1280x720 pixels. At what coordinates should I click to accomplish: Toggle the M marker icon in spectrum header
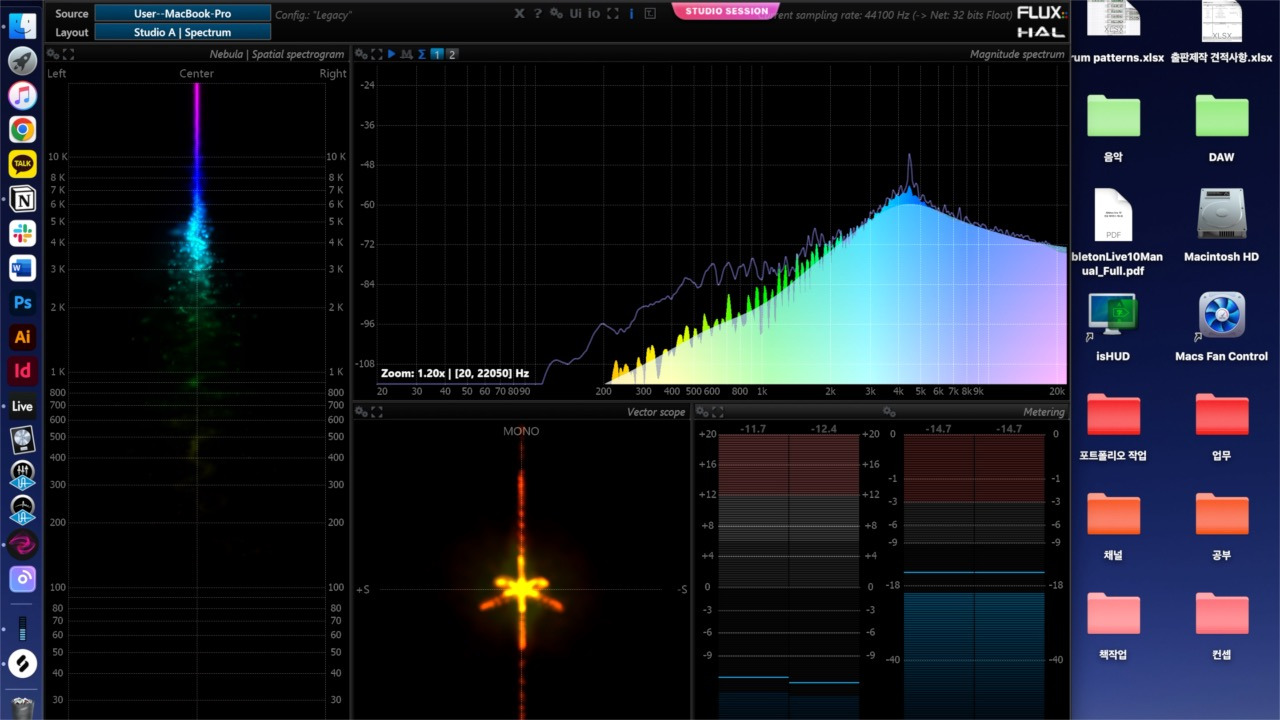click(x=407, y=54)
